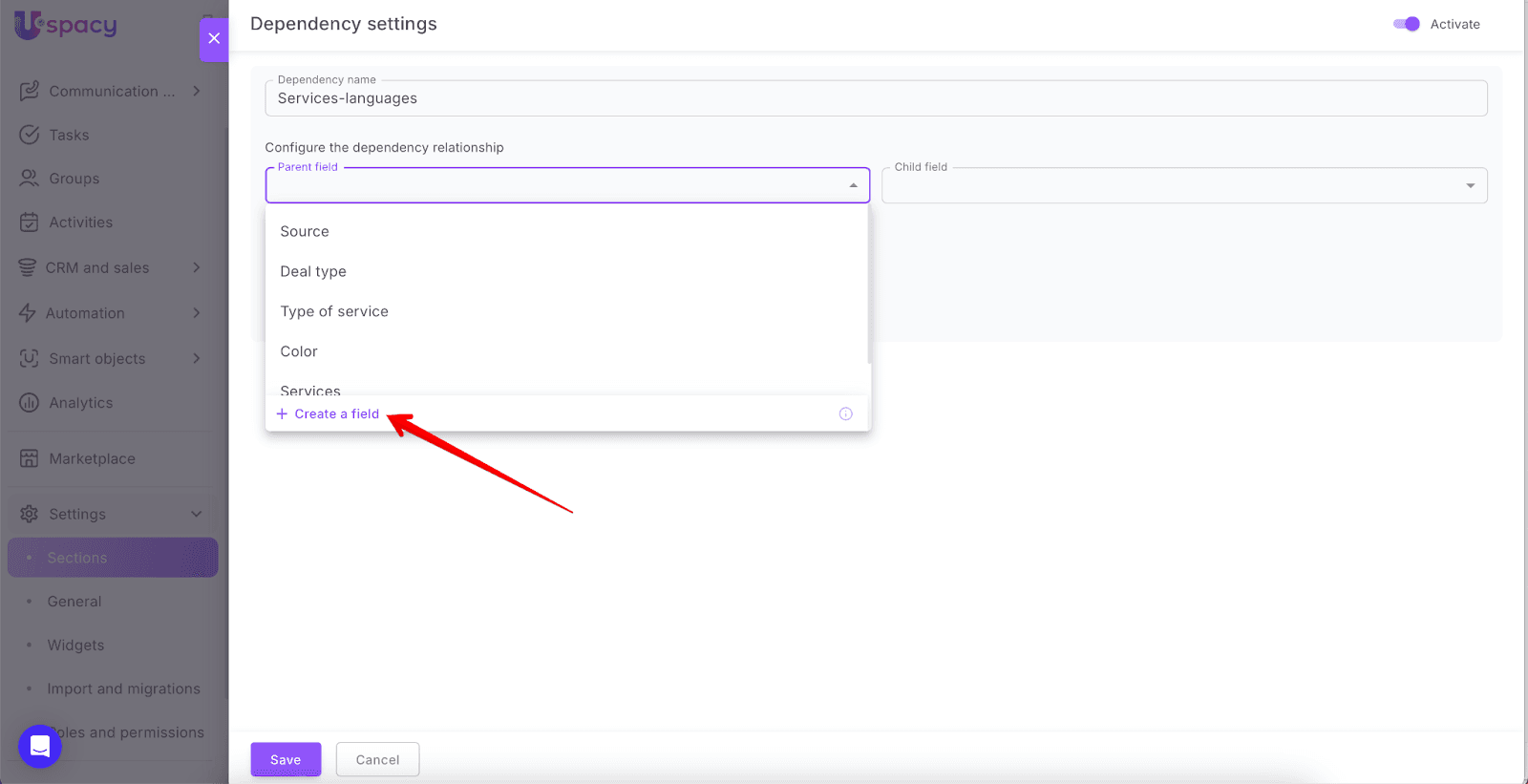Collapse the Settings section in sidebar
This screenshot has width=1528, height=784.
tap(197, 514)
